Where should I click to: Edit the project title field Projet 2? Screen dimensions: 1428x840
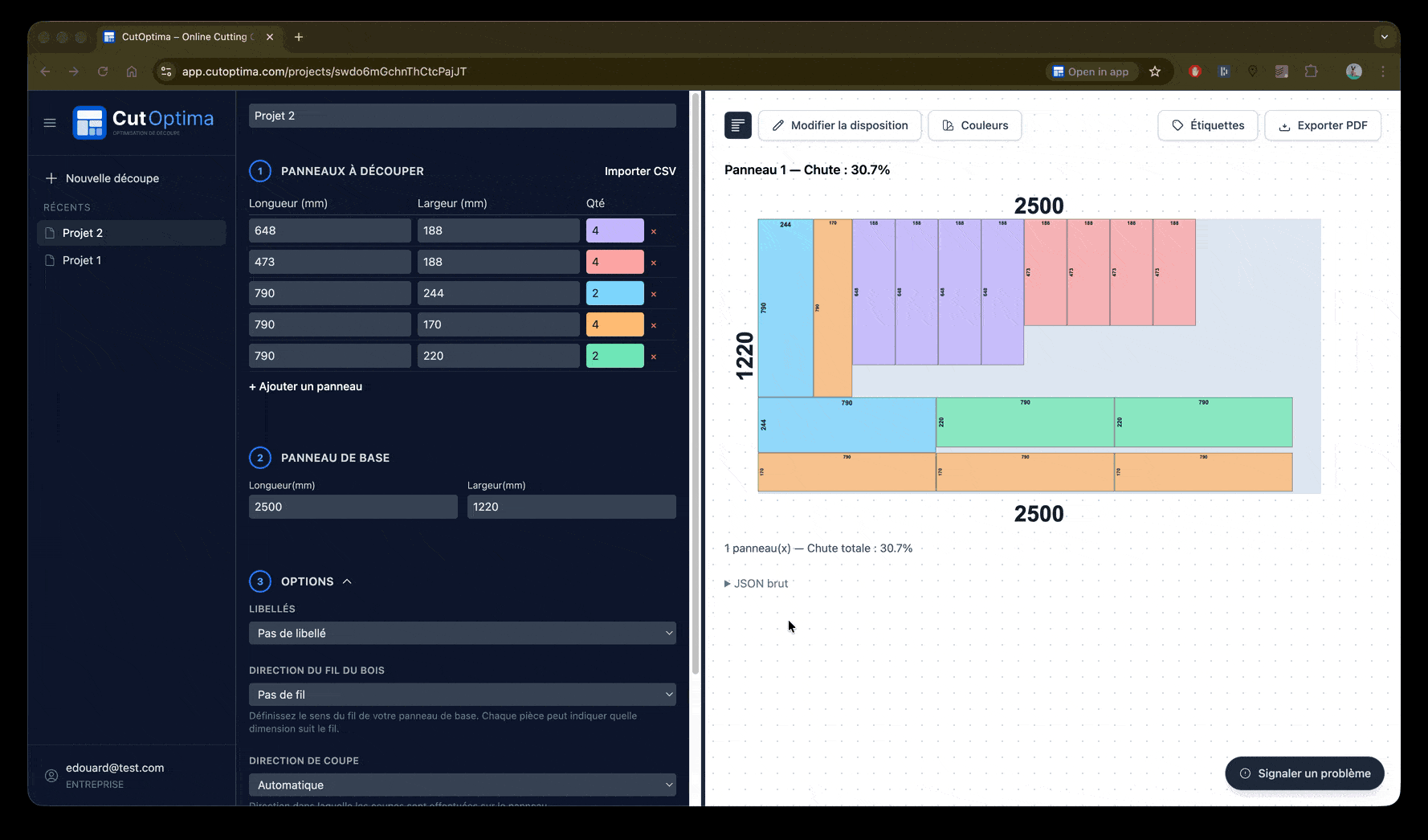pos(462,115)
